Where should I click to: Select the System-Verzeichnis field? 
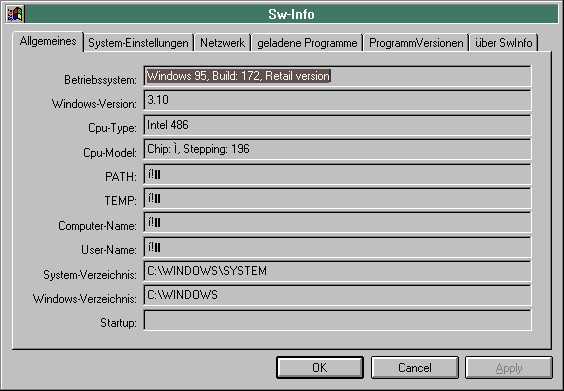coord(337,271)
